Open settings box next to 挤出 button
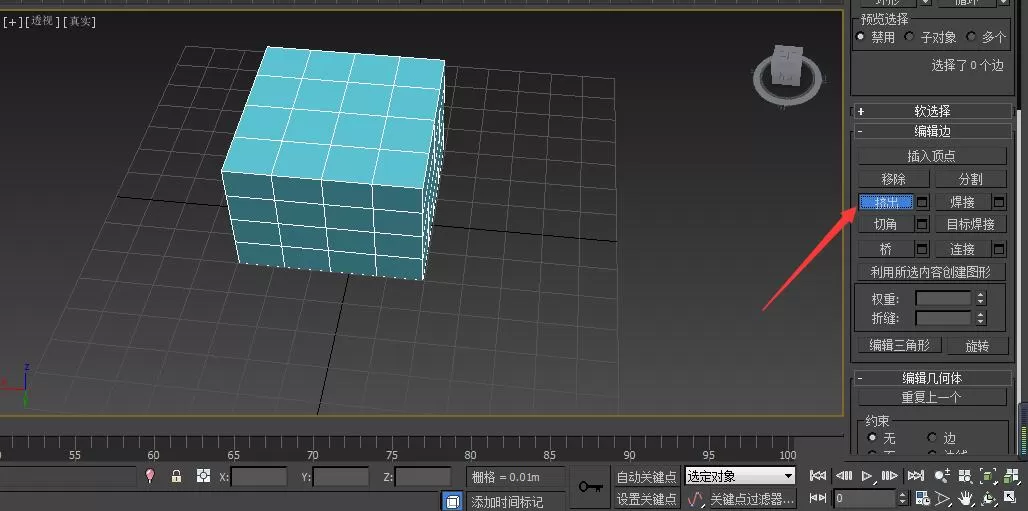The image size is (1028, 511). click(922, 202)
